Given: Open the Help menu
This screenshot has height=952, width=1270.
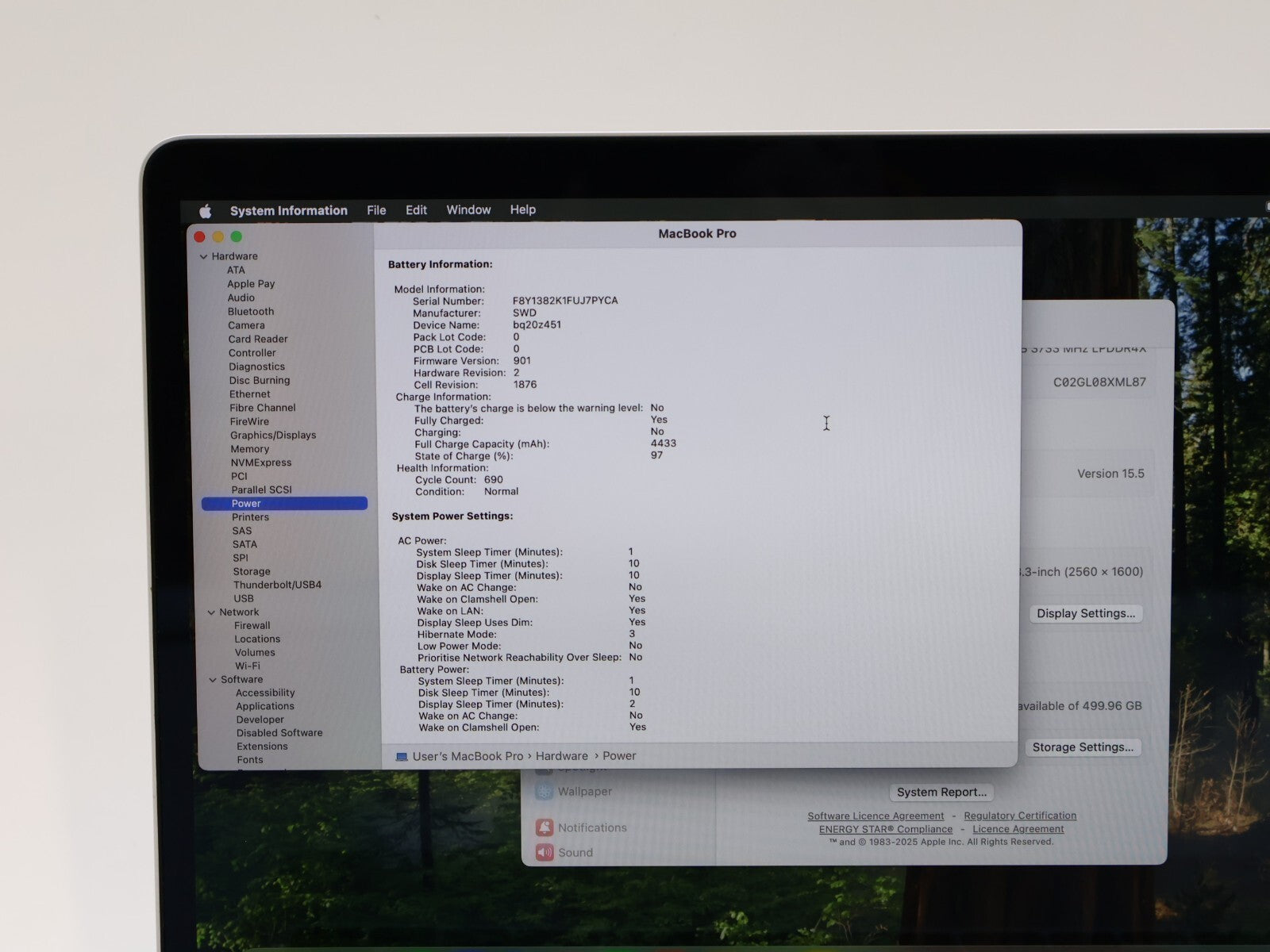Looking at the screenshot, I should (x=522, y=209).
